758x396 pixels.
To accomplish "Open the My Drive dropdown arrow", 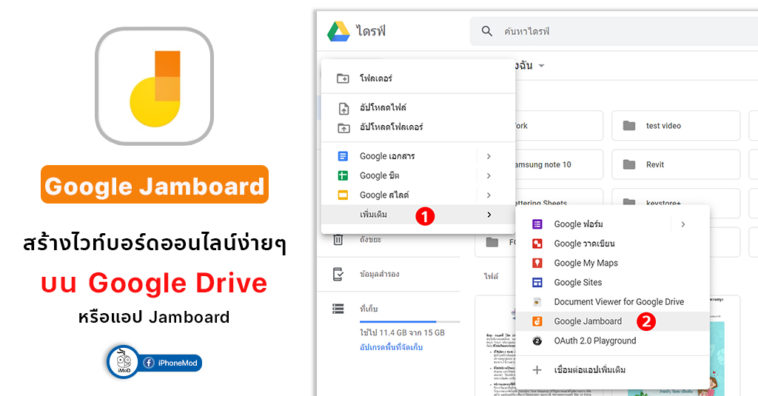I will (x=541, y=65).
